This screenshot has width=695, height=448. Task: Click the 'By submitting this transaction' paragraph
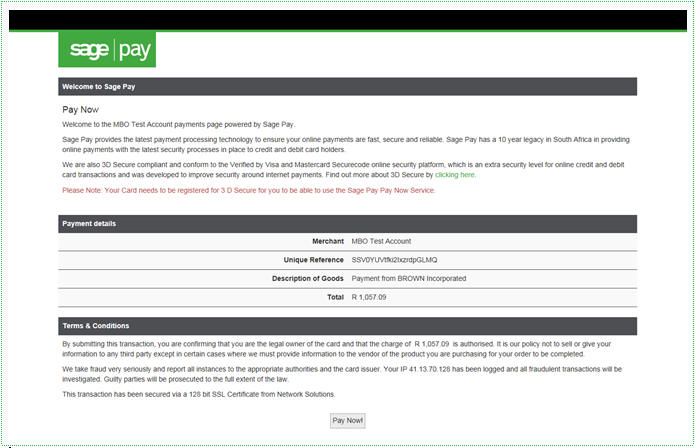click(336, 349)
